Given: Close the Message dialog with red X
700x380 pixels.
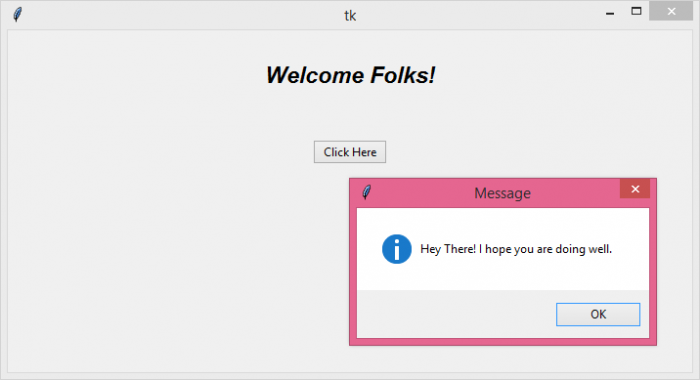Looking at the screenshot, I should tap(635, 189).
